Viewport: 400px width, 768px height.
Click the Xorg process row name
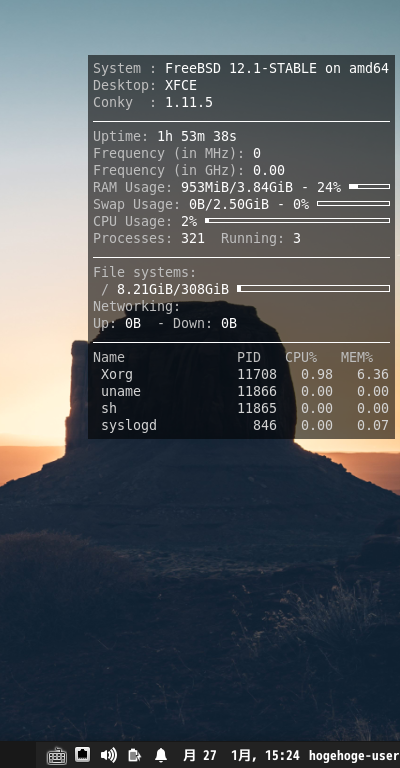tap(117, 375)
